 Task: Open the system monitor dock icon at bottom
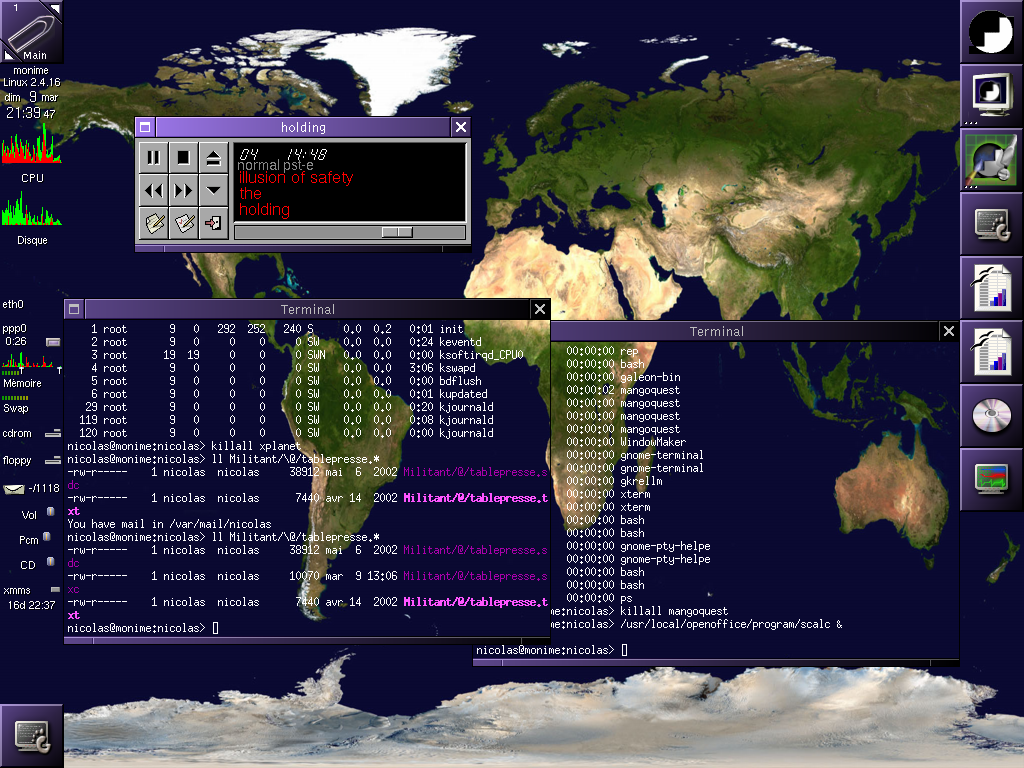click(991, 479)
